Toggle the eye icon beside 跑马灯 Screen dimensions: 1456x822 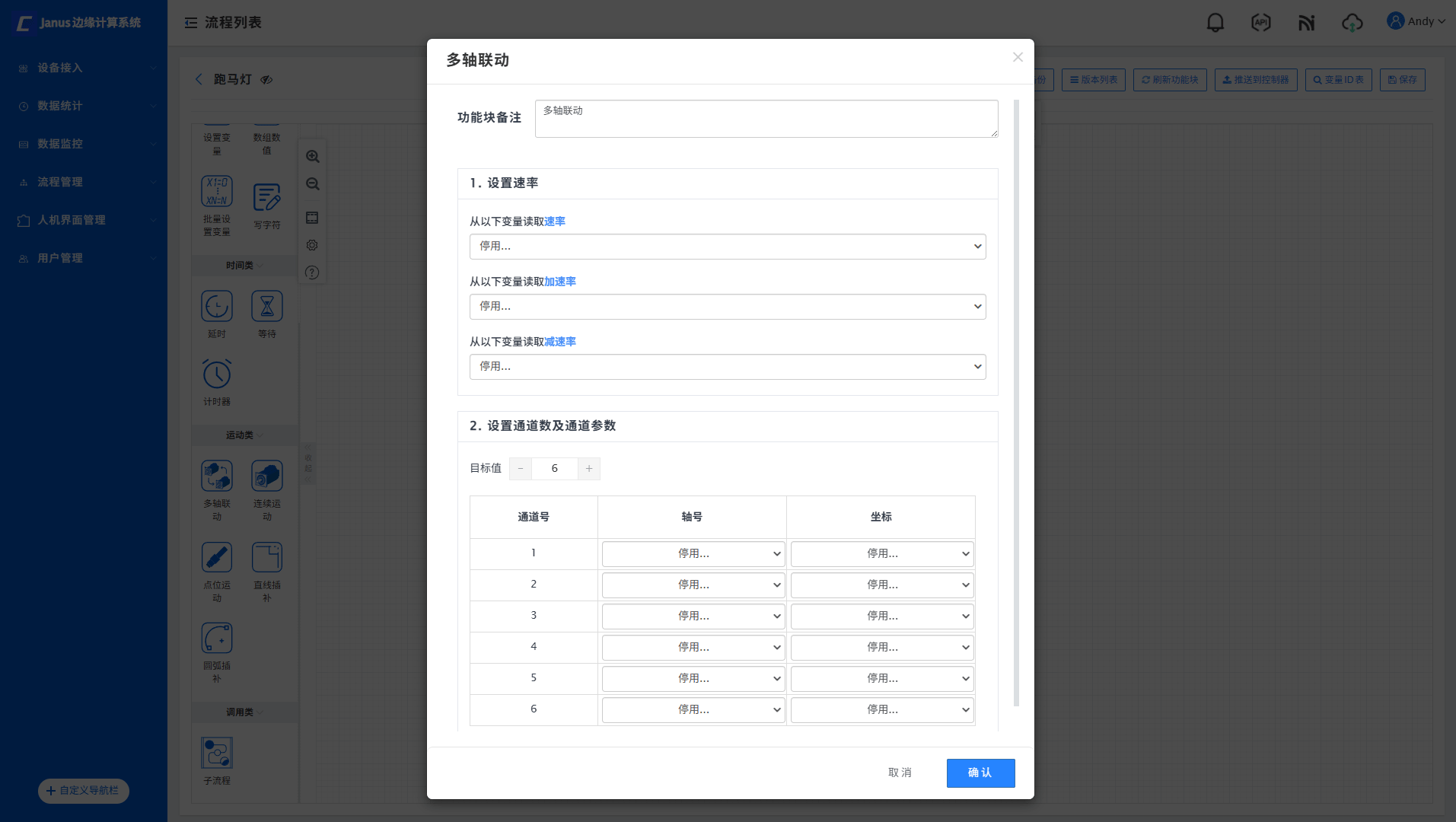pos(266,80)
